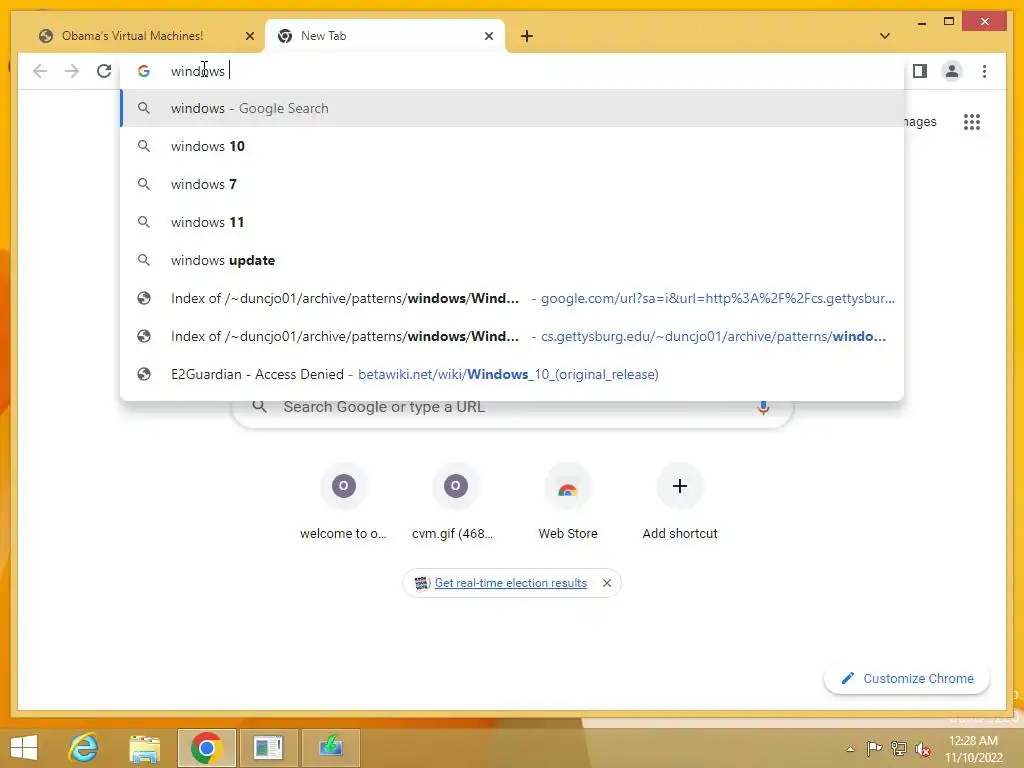Open the Windows Start button
The height and width of the screenshot is (768, 1024).
(x=24, y=748)
